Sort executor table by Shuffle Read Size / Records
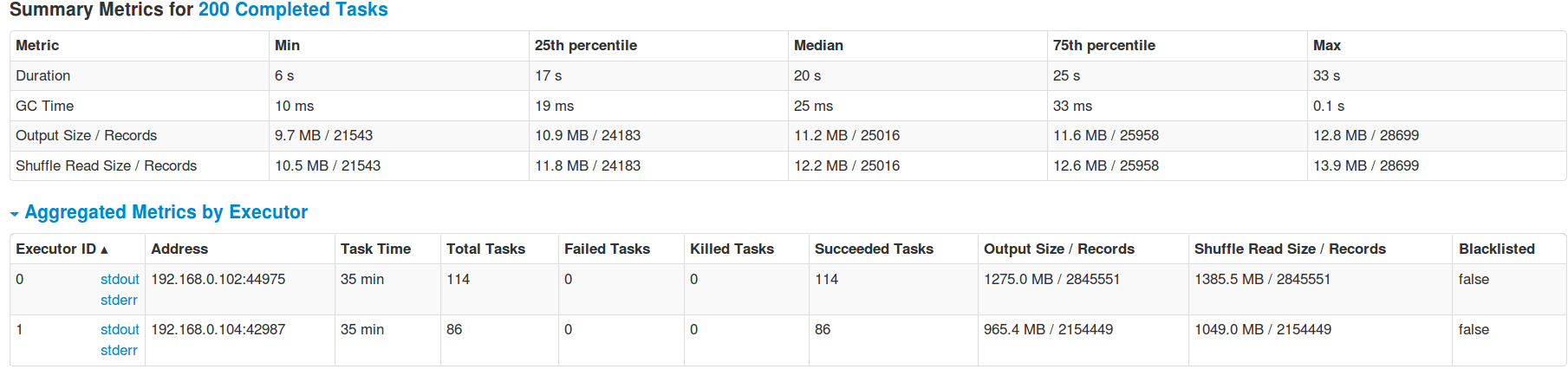1568x382 pixels. click(1290, 249)
